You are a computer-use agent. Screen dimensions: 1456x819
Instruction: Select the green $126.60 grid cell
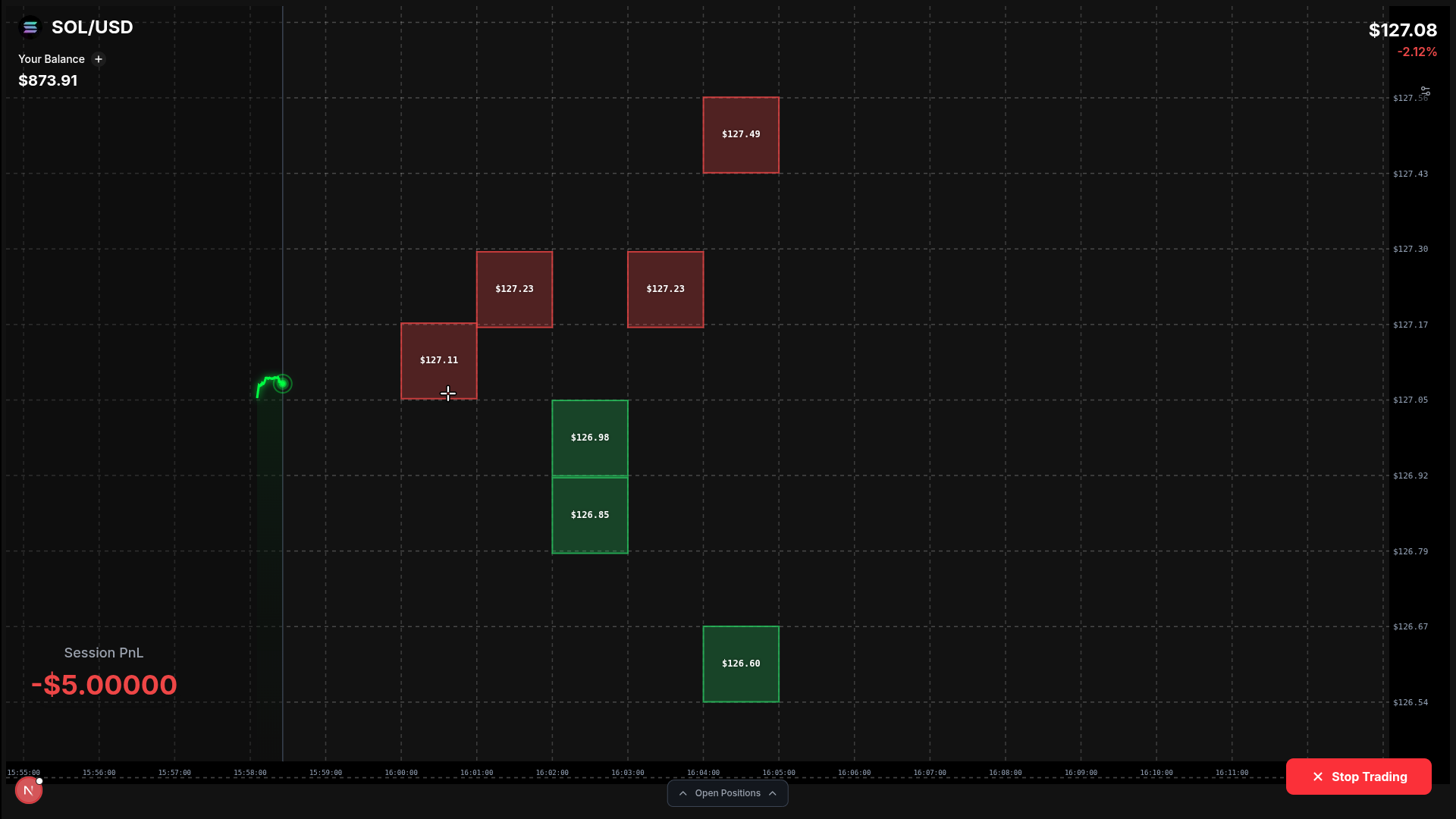[741, 664]
